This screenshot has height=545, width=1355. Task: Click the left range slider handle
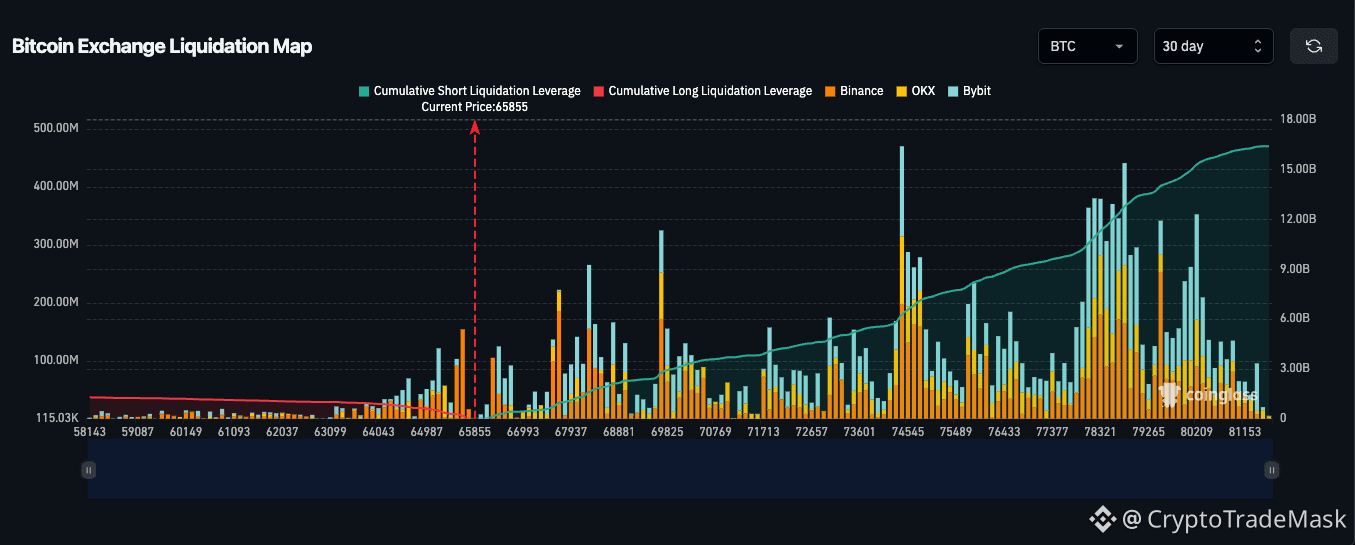[x=89, y=469]
